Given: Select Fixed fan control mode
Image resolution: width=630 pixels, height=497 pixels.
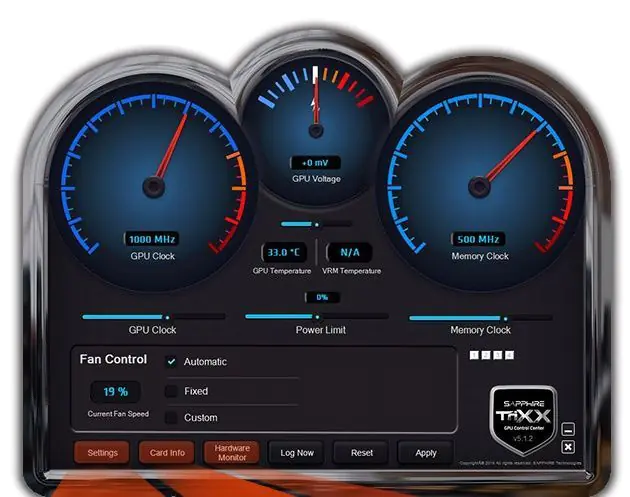Looking at the screenshot, I should click(x=171, y=391).
